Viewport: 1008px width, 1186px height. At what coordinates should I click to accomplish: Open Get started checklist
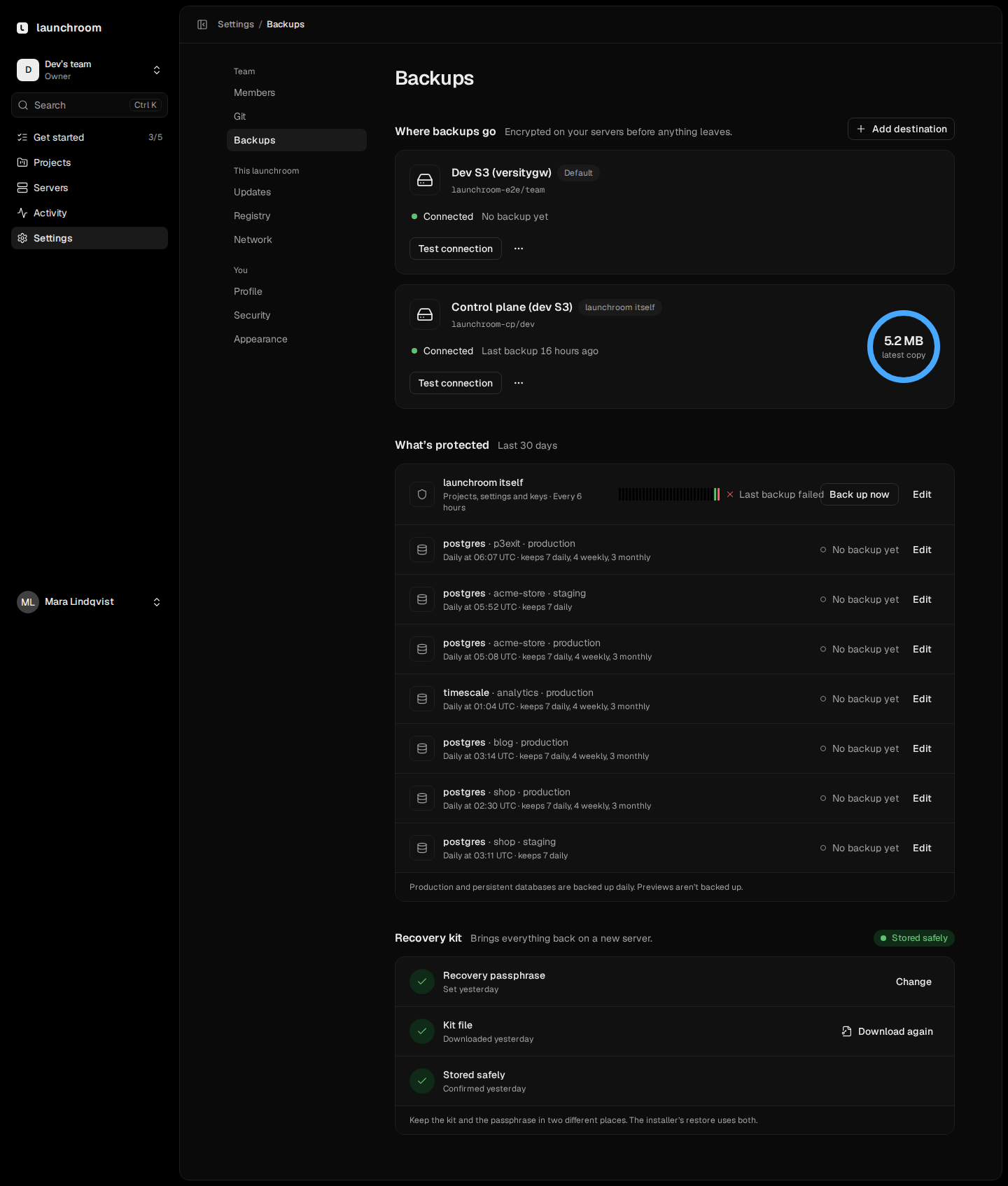pos(90,137)
